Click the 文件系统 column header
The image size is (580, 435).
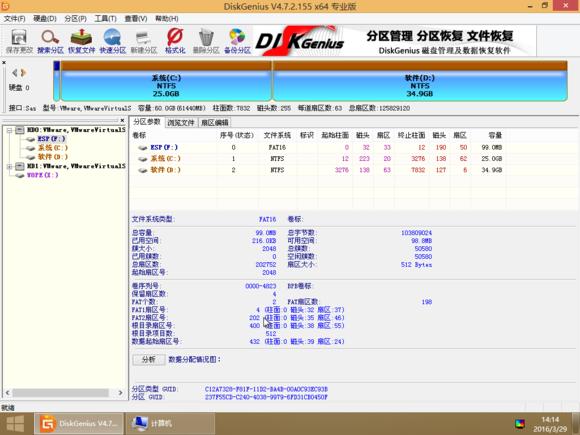click(277, 135)
